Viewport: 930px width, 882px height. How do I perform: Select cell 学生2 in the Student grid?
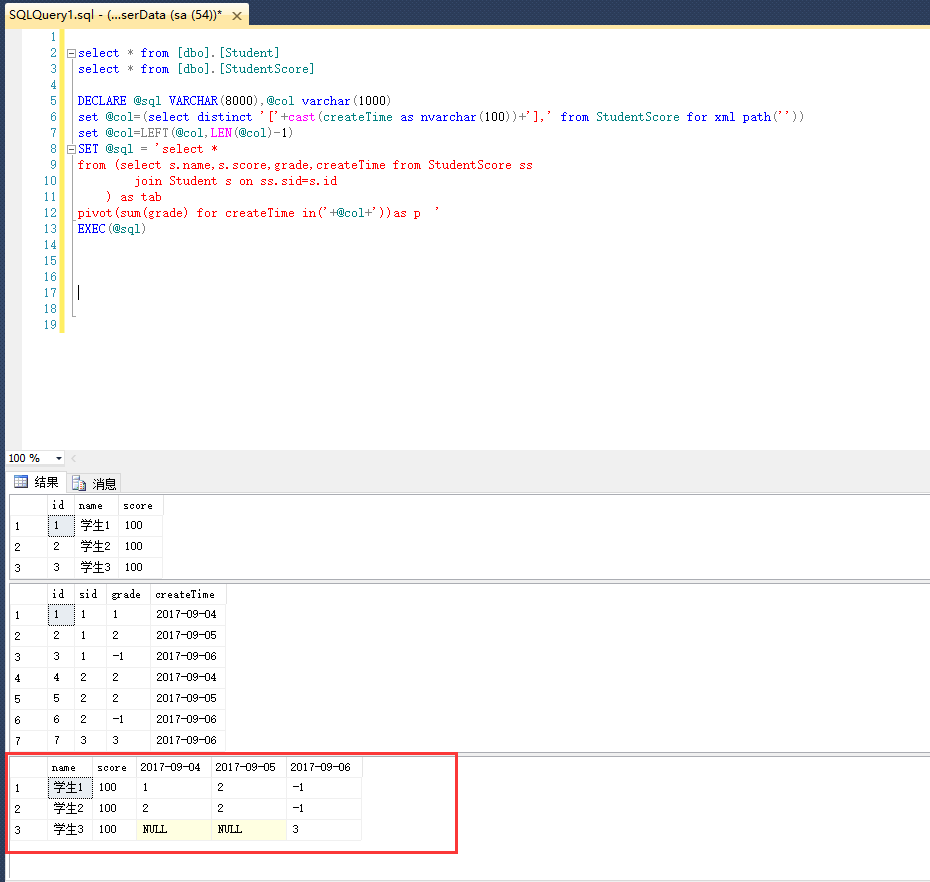coord(96,546)
